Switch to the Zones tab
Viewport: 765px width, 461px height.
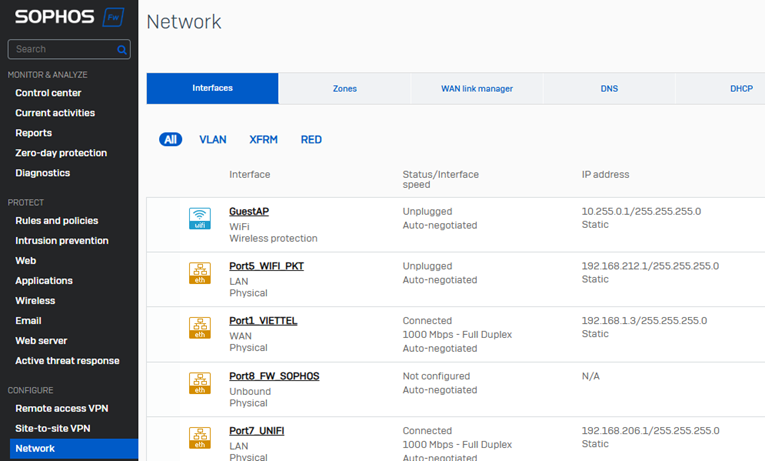pyautogui.click(x=344, y=88)
